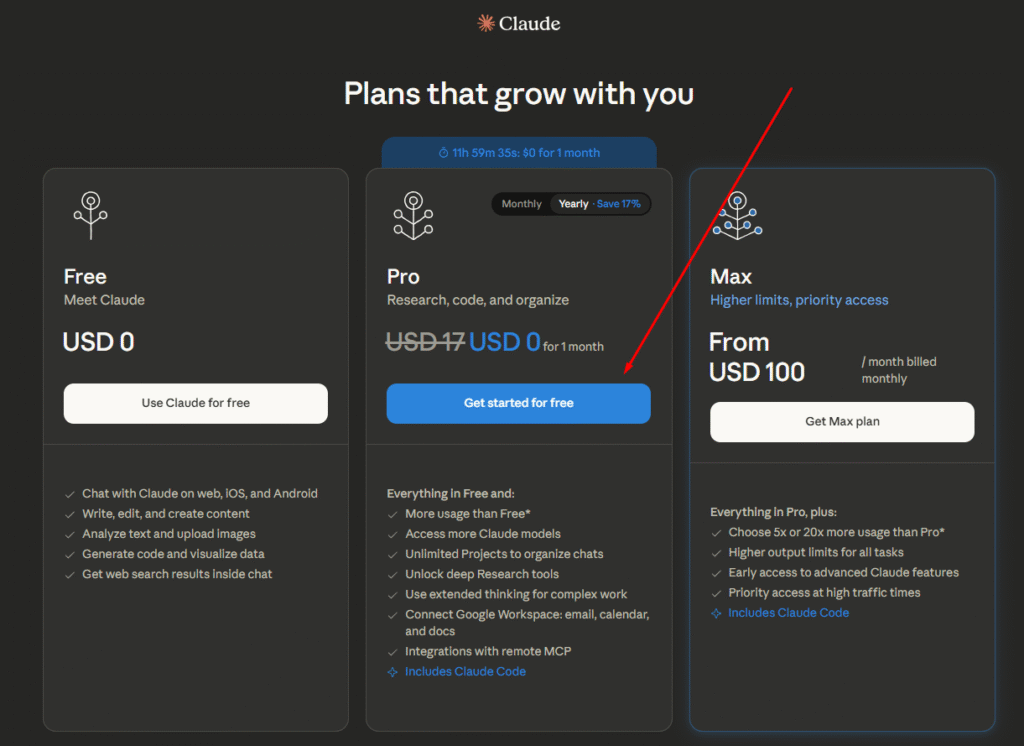Select Yearly billing option

pyautogui.click(x=574, y=204)
